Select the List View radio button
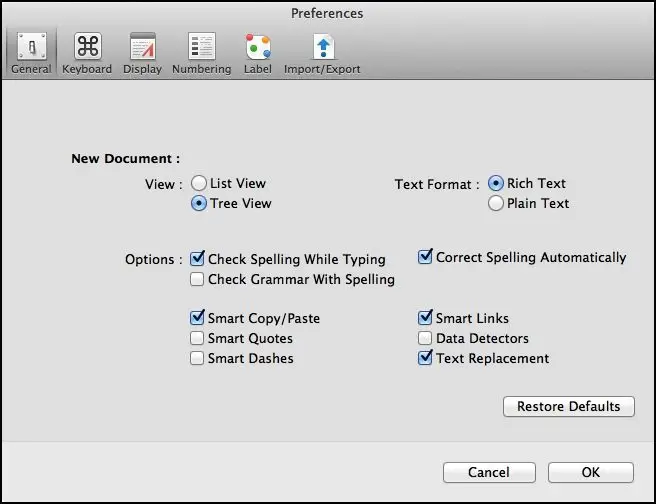 (x=199, y=183)
